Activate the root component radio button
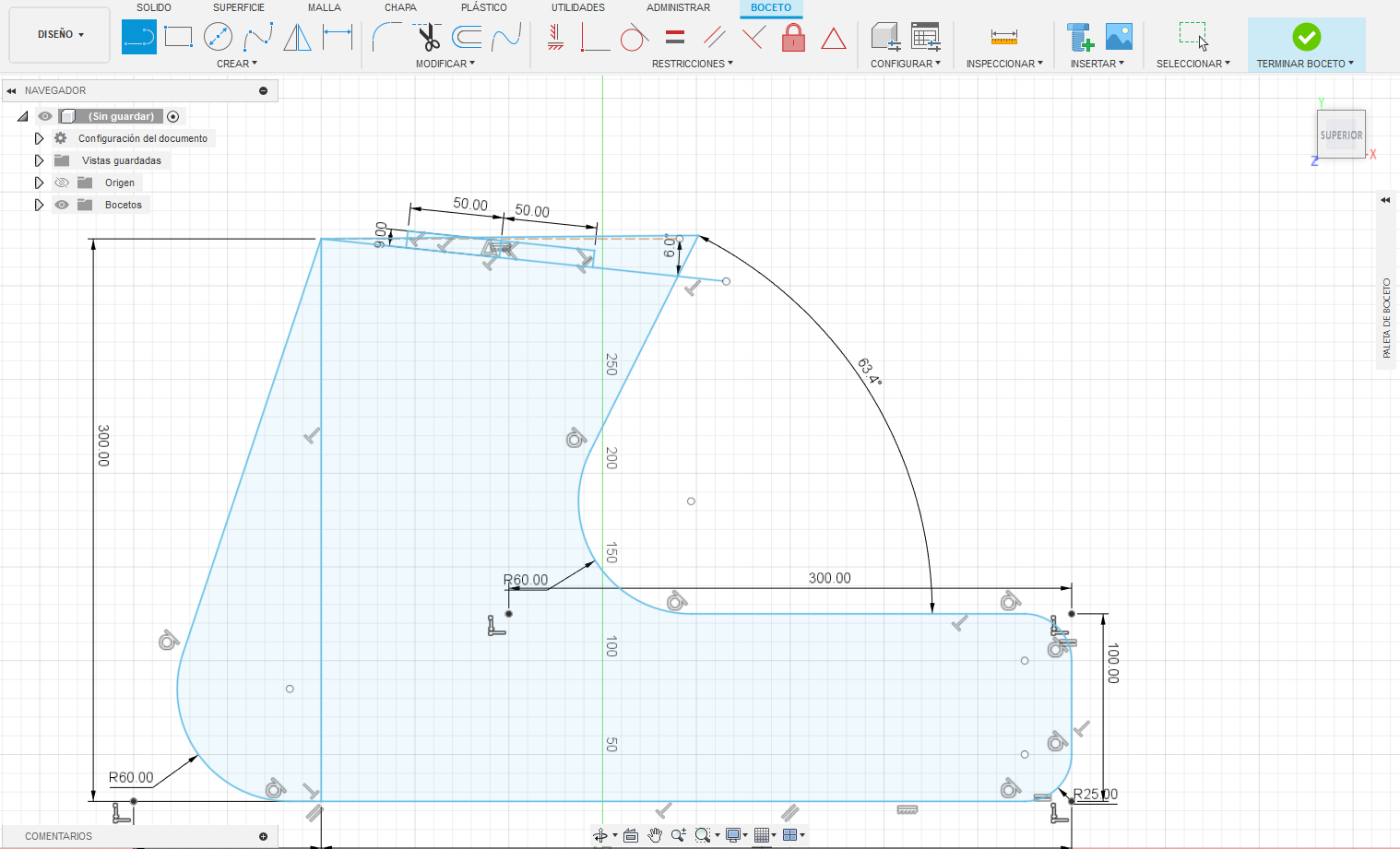The image size is (1400, 849). click(x=172, y=116)
